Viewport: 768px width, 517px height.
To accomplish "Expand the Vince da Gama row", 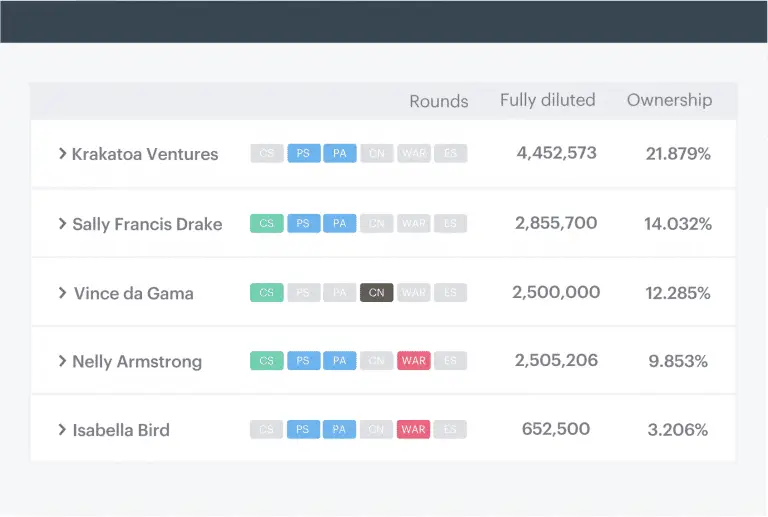I will 62,293.
